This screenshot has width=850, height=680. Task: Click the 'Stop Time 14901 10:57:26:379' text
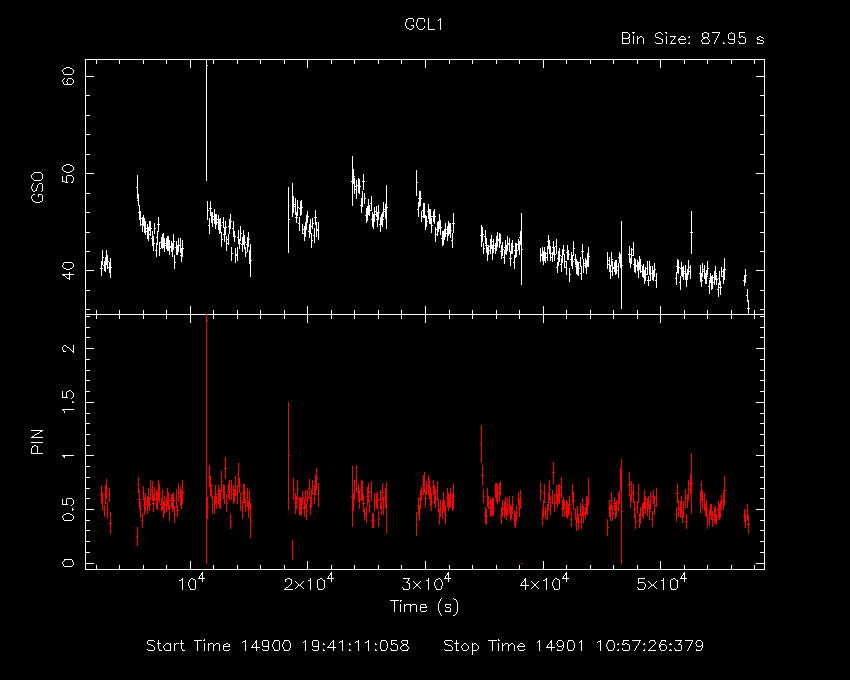(574, 646)
